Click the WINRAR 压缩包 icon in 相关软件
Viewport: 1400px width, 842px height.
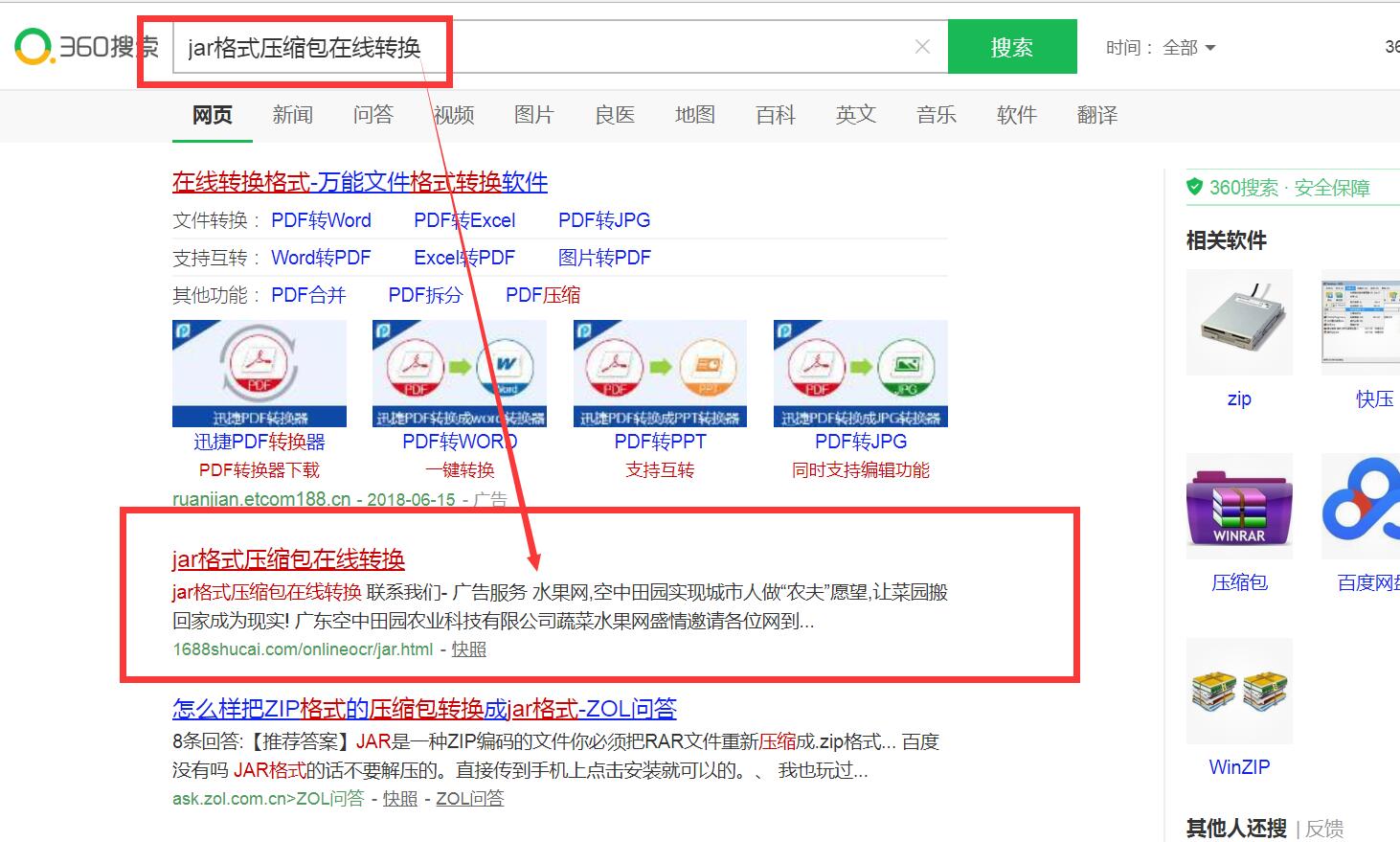[1238, 506]
